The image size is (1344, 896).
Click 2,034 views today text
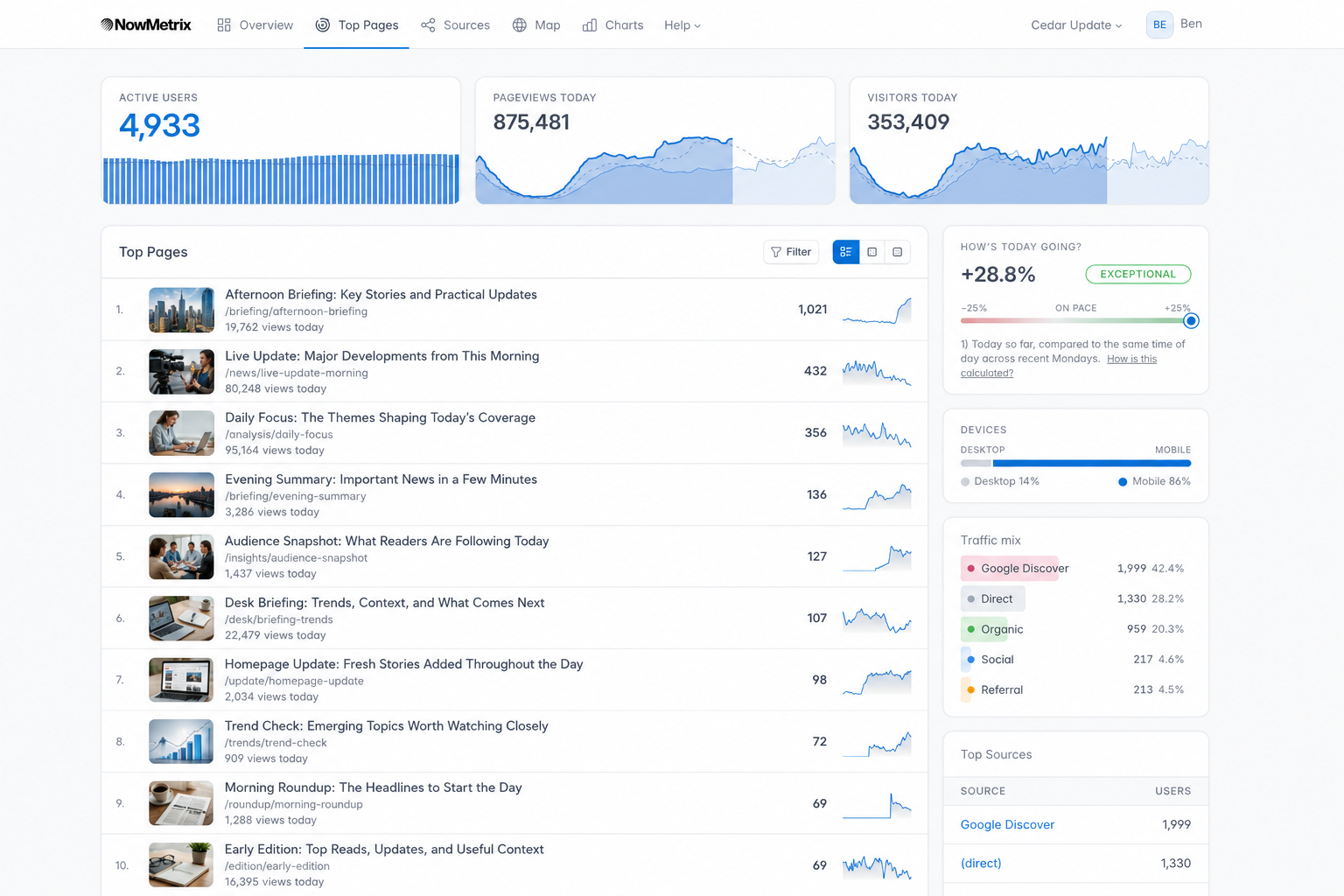271,697
